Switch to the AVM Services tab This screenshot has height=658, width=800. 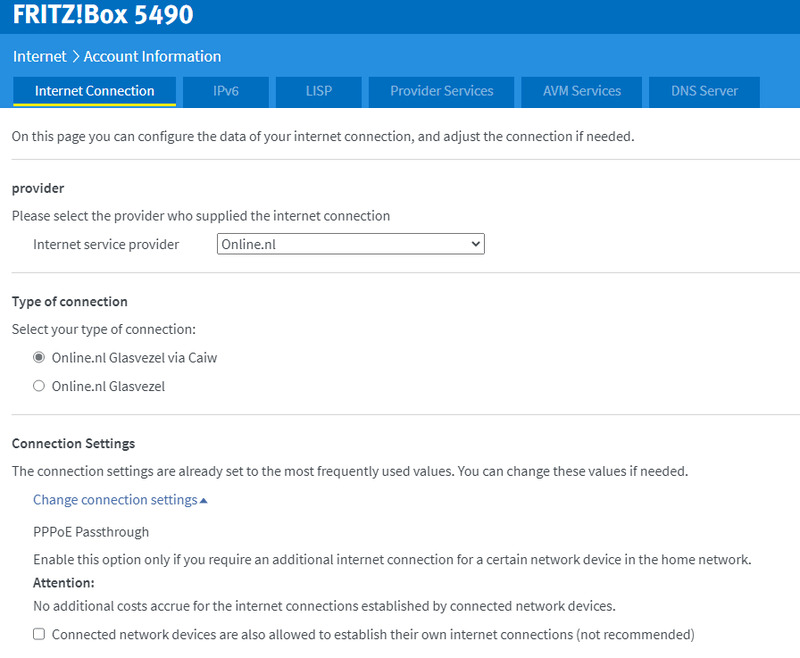[582, 91]
